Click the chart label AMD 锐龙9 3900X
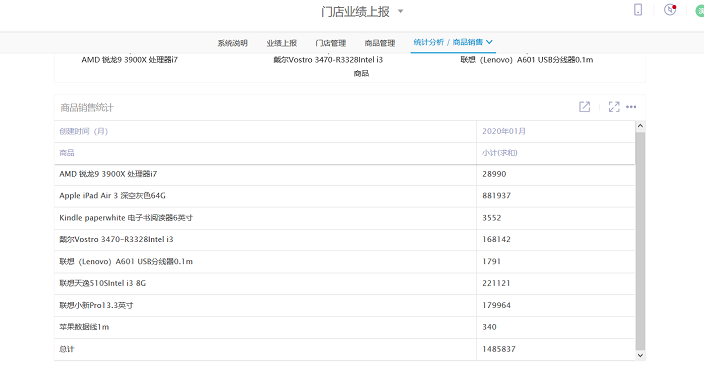The height and width of the screenshot is (390, 704). [x=129, y=60]
